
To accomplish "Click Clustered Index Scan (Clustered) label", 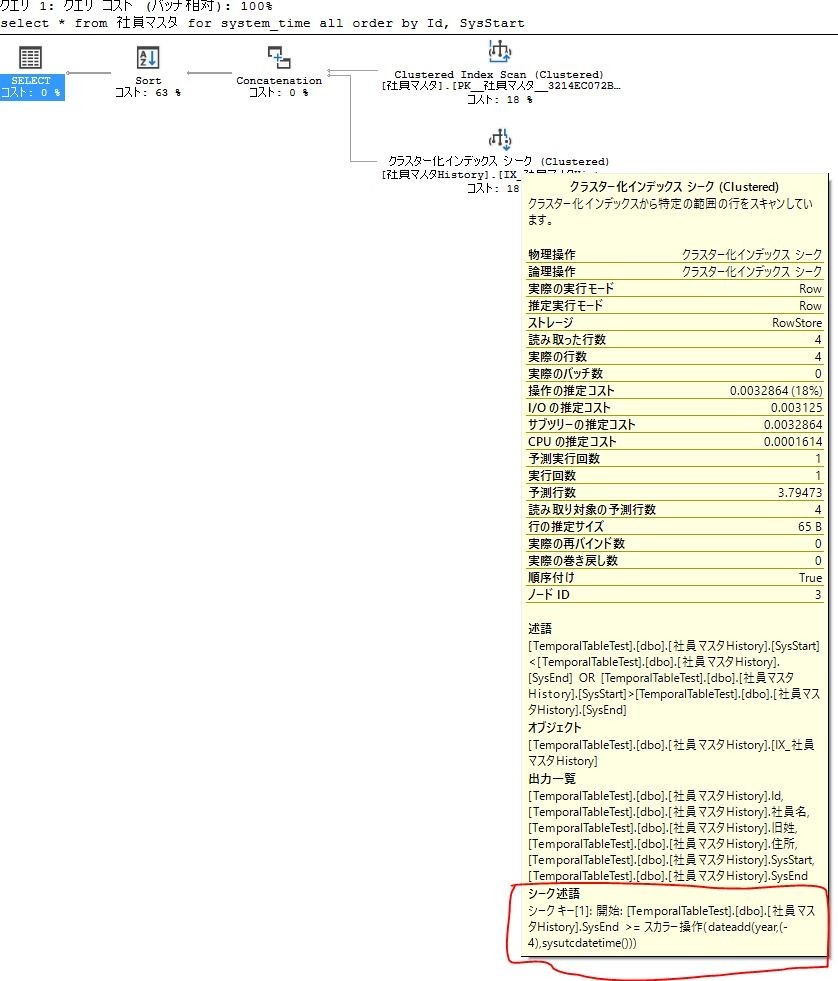I will (x=499, y=74).
